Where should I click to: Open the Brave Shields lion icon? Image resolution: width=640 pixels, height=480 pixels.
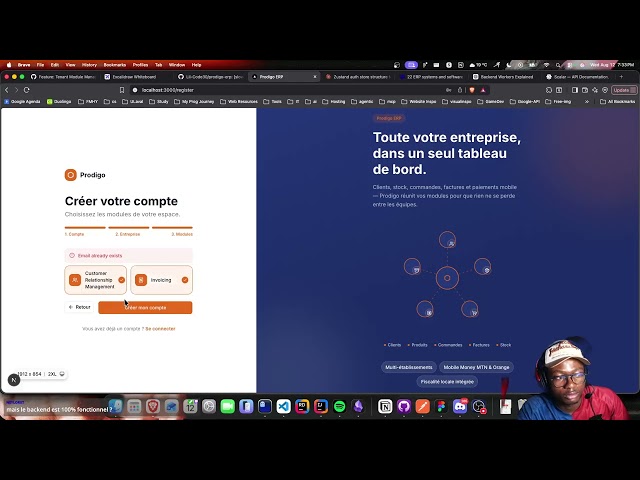(472, 90)
